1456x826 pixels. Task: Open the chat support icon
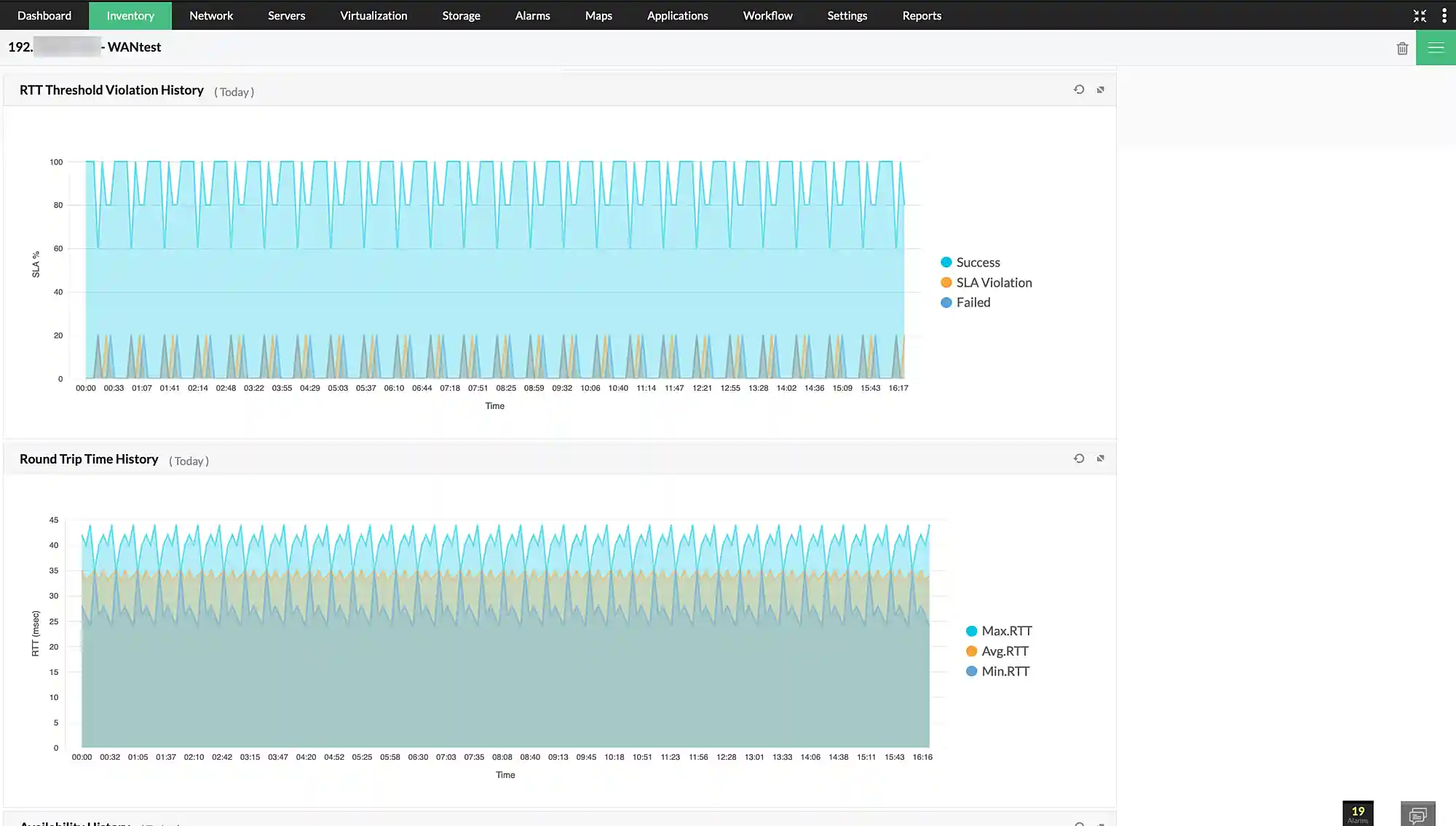tap(1417, 815)
